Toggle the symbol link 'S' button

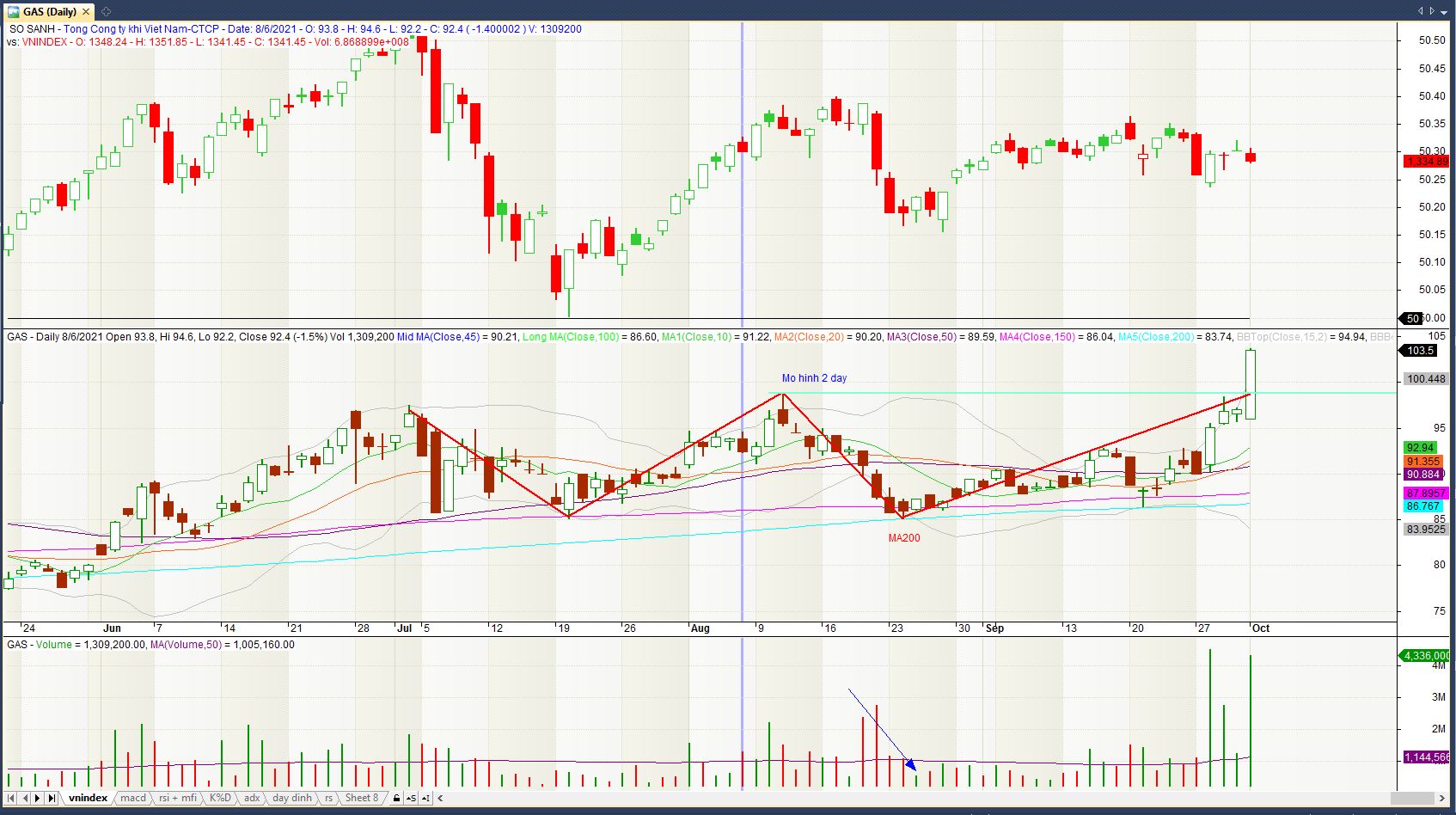[x=411, y=798]
